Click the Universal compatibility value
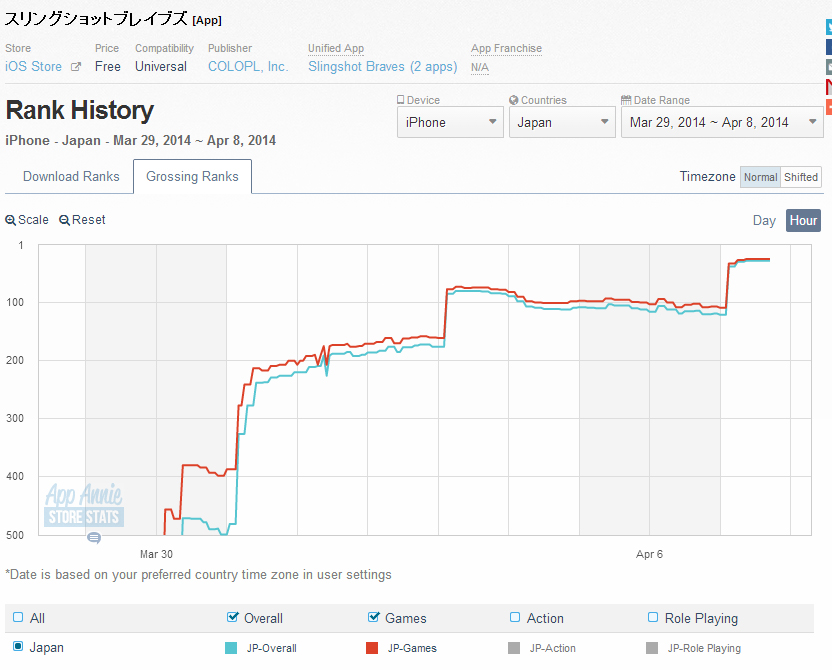This screenshot has height=670, width=832. (161, 67)
